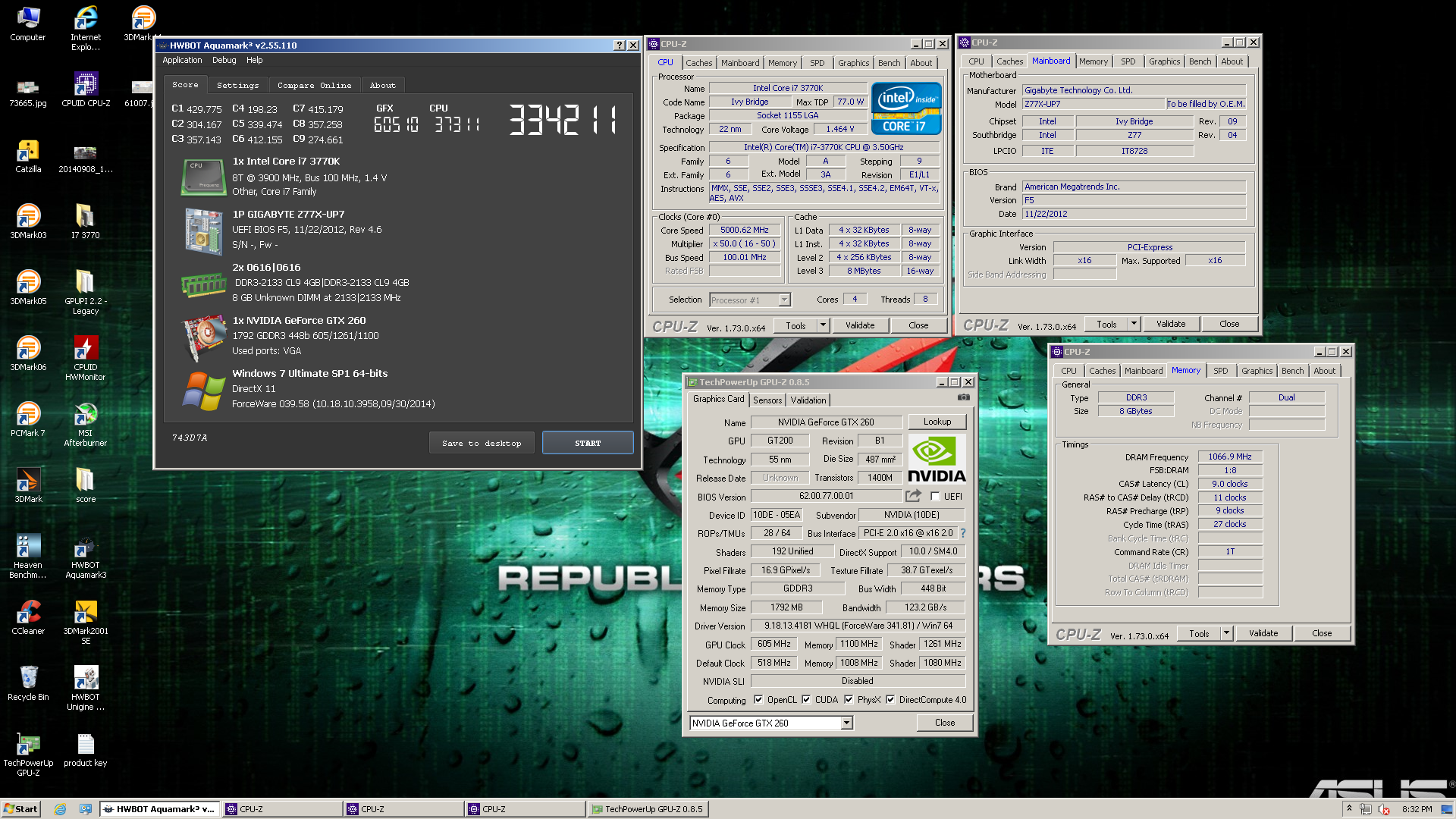Toggle the OpenCL computing checkbox
Screen dimensions: 1456x819
[x=758, y=700]
